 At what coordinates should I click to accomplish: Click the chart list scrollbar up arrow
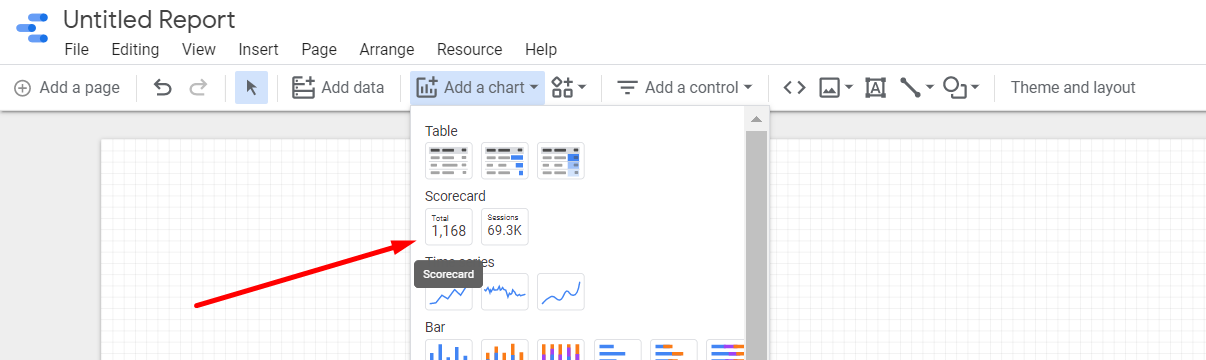point(756,119)
